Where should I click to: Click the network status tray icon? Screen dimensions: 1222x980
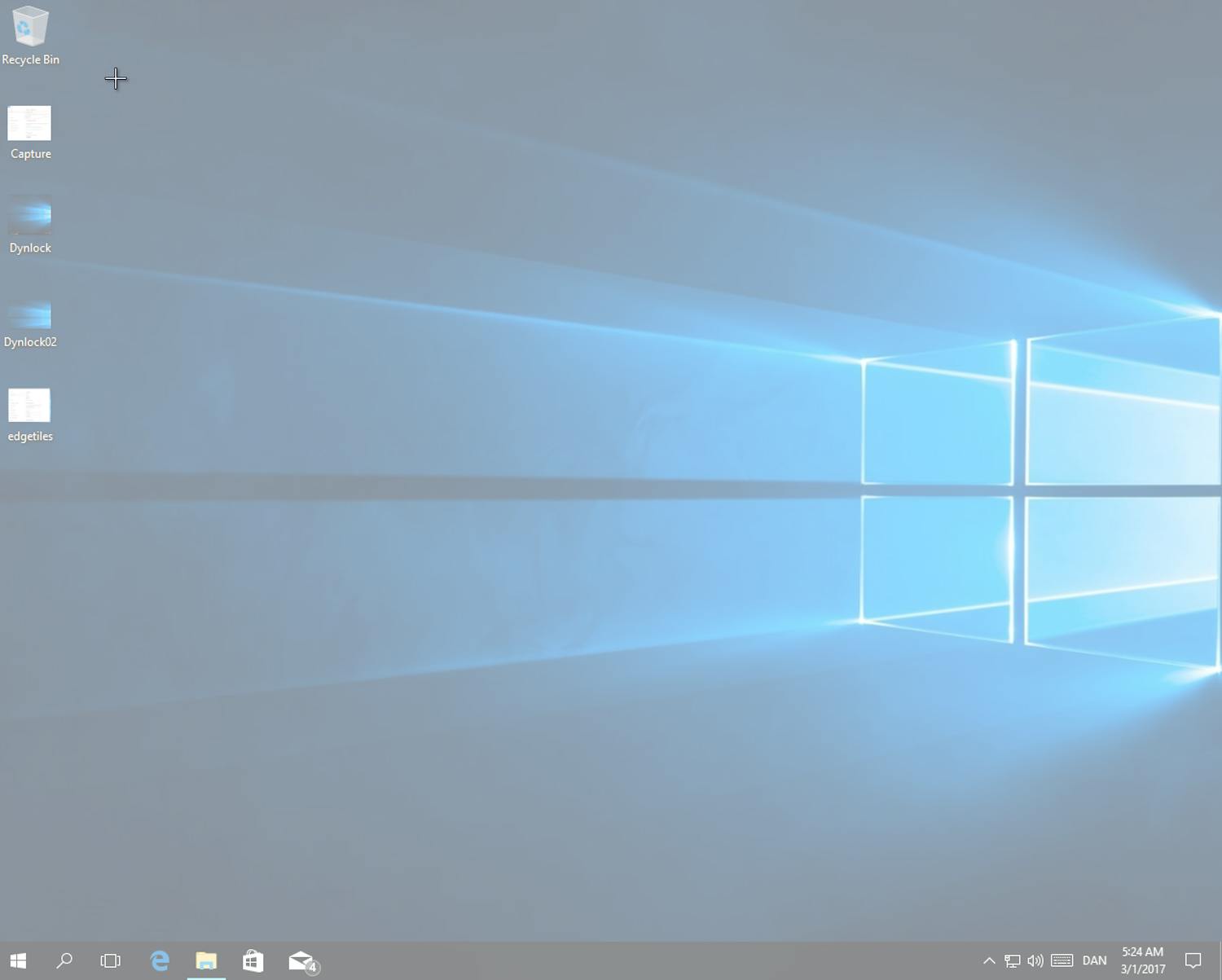coord(1013,961)
